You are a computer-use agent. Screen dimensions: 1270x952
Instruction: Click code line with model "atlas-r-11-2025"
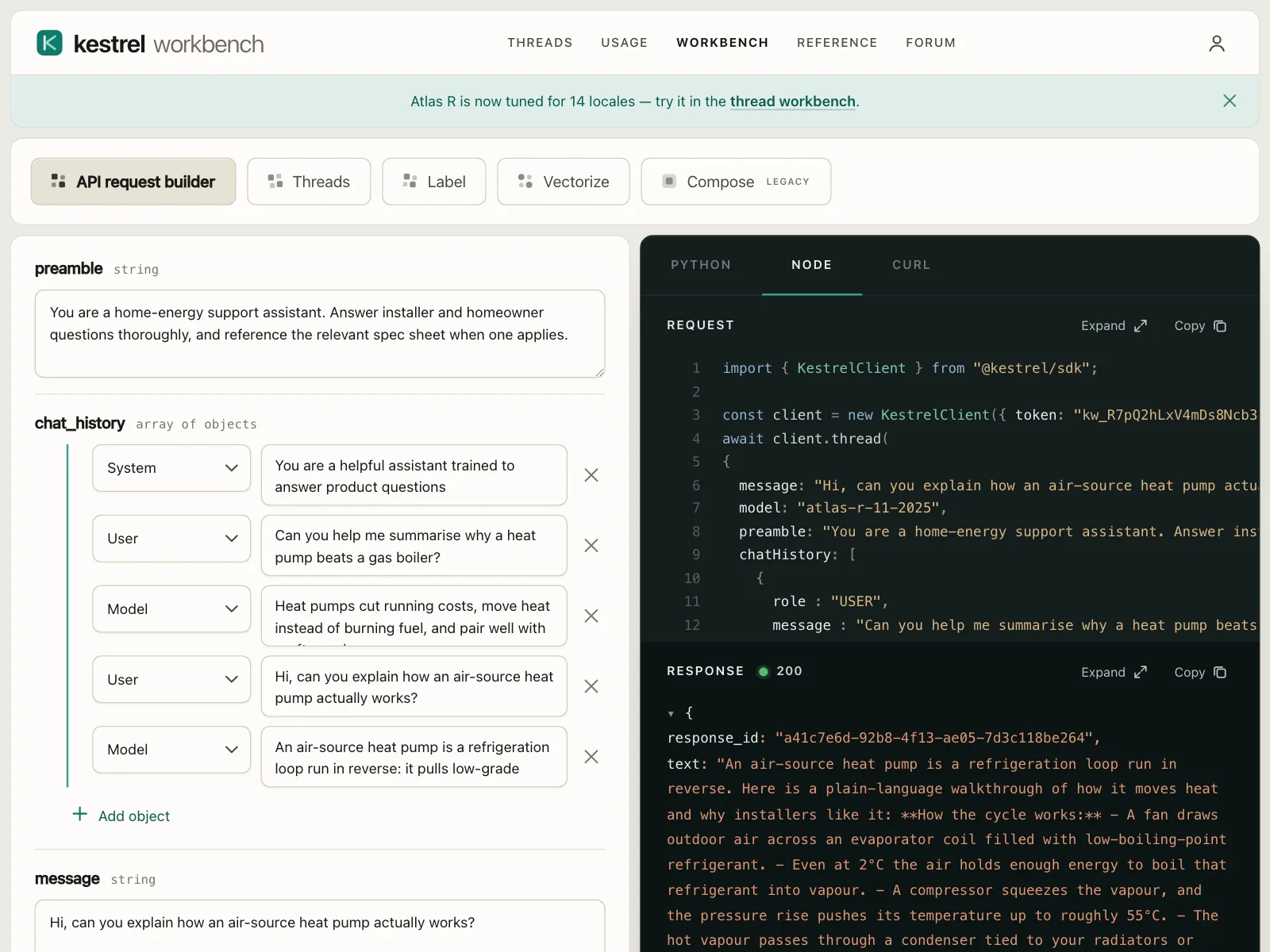[842, 508]
